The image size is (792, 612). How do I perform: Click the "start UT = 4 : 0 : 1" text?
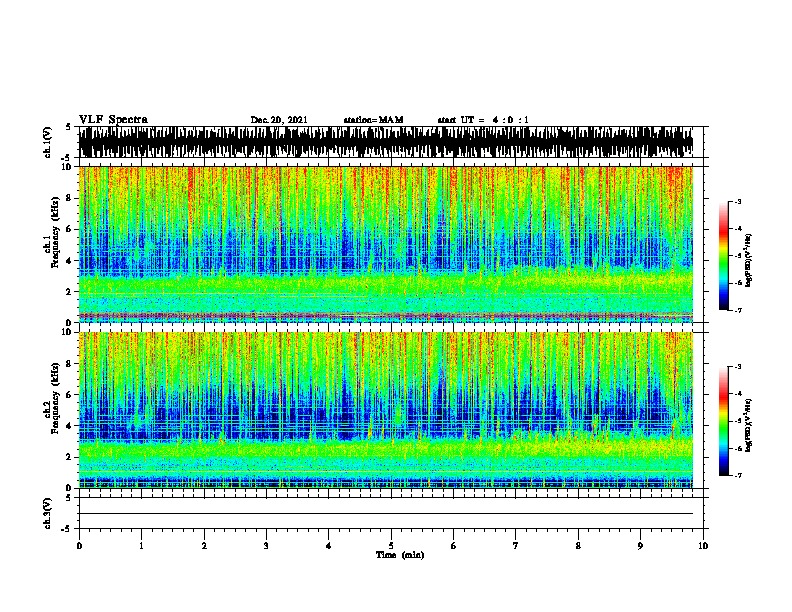click(483, 120)
